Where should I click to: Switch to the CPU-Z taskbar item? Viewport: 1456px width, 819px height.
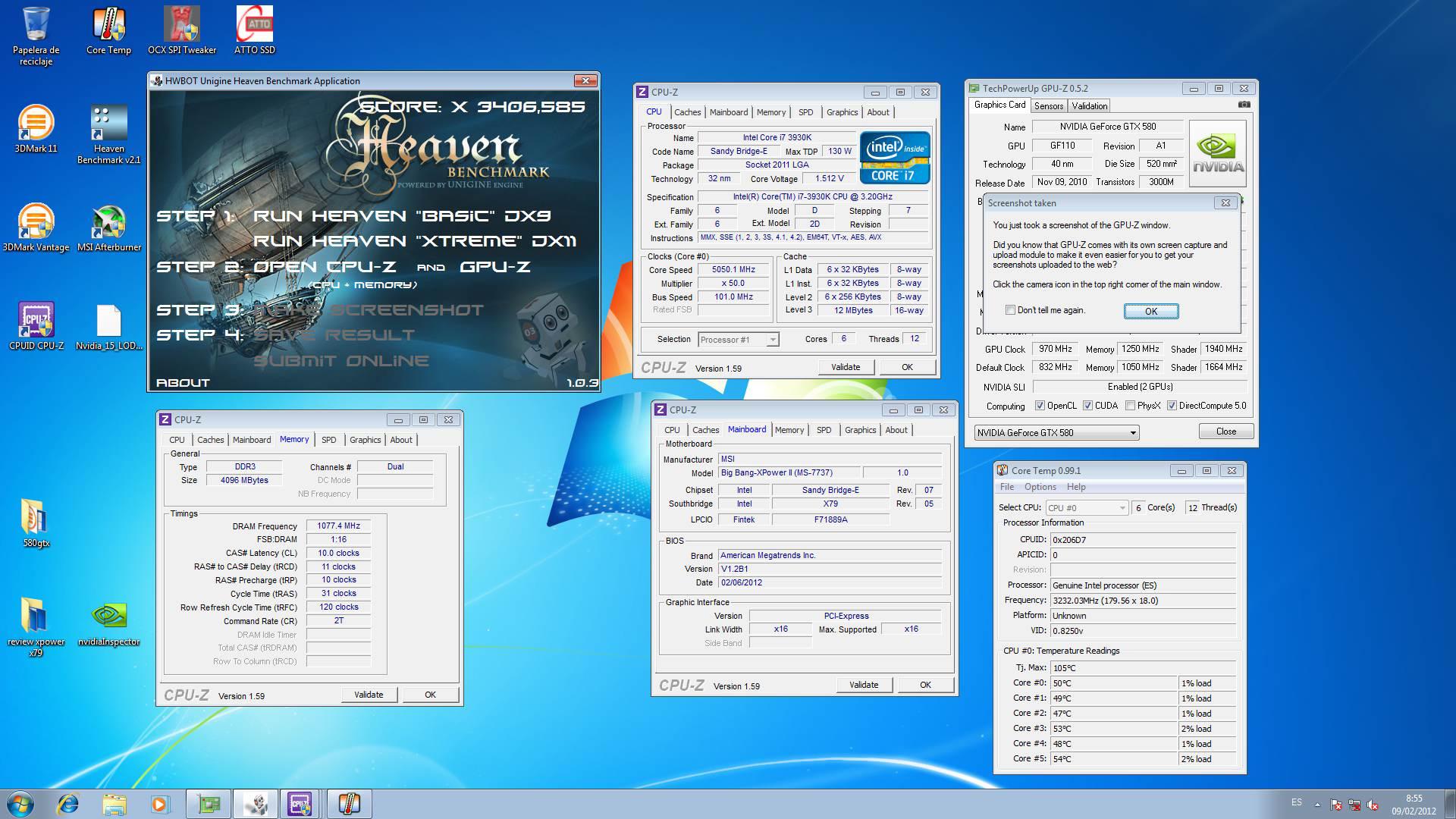click(301, 803)
